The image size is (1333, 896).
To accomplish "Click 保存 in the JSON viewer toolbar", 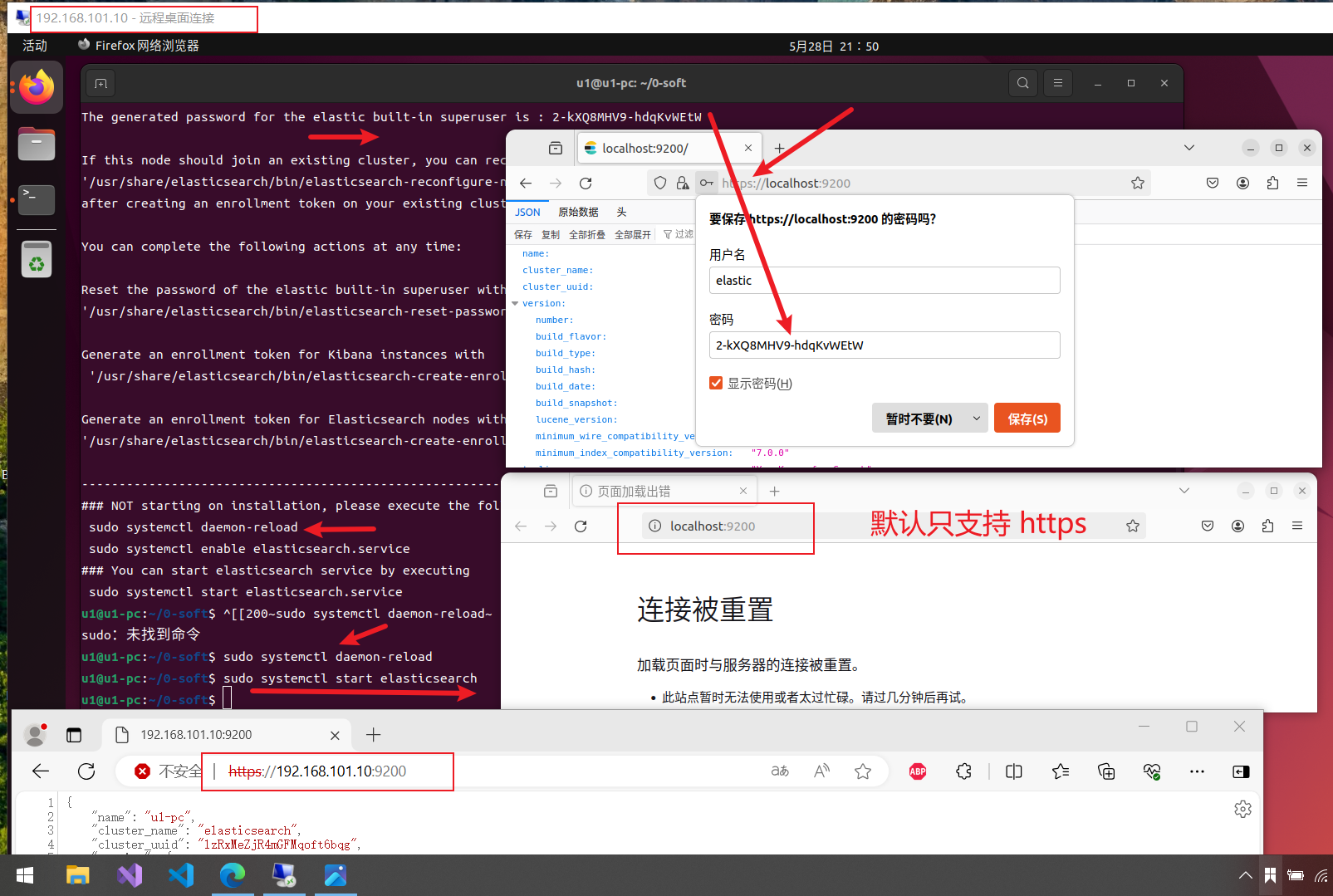I will pyautogui.click(x=523, y=235).
